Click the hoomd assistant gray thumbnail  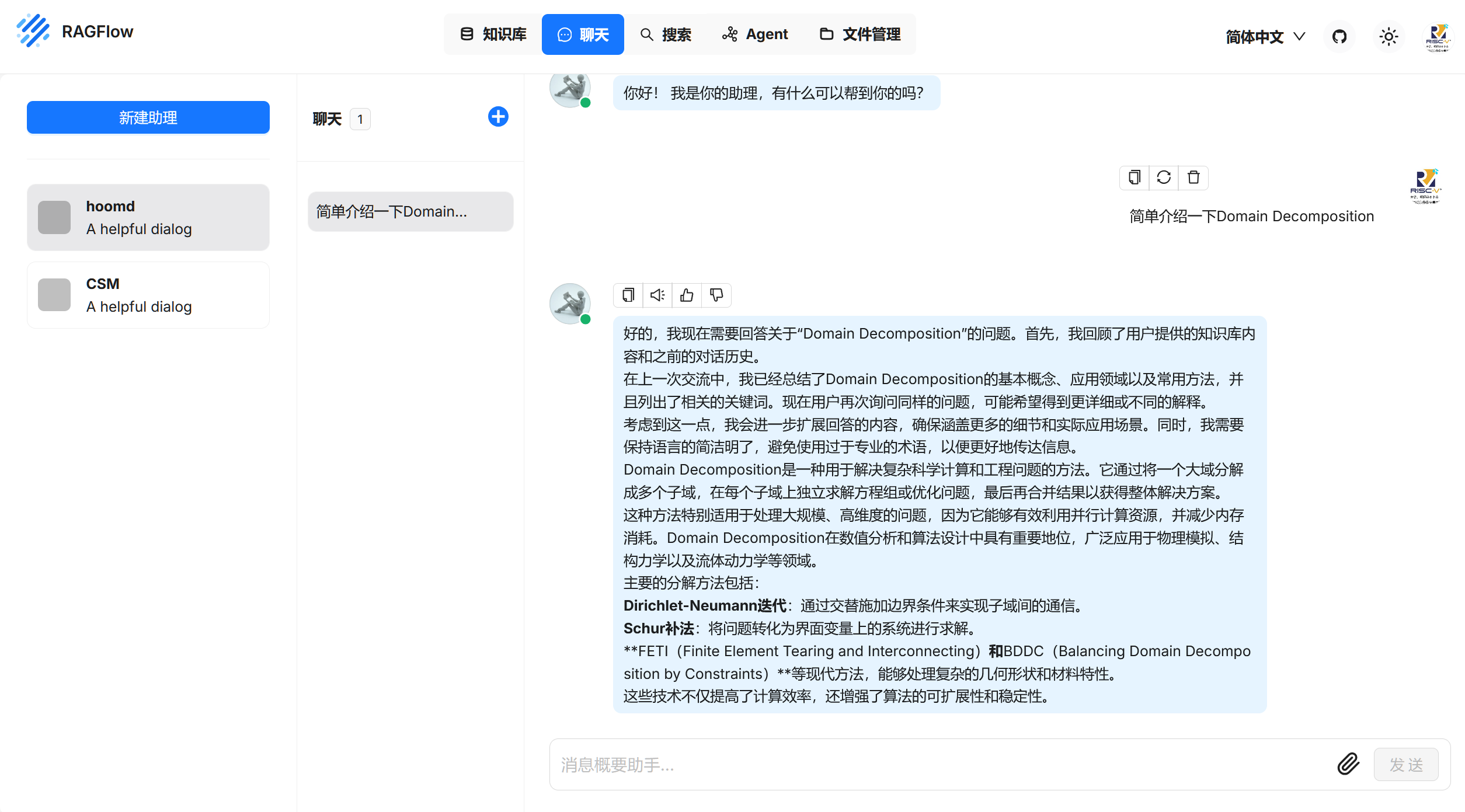[54, 217]
